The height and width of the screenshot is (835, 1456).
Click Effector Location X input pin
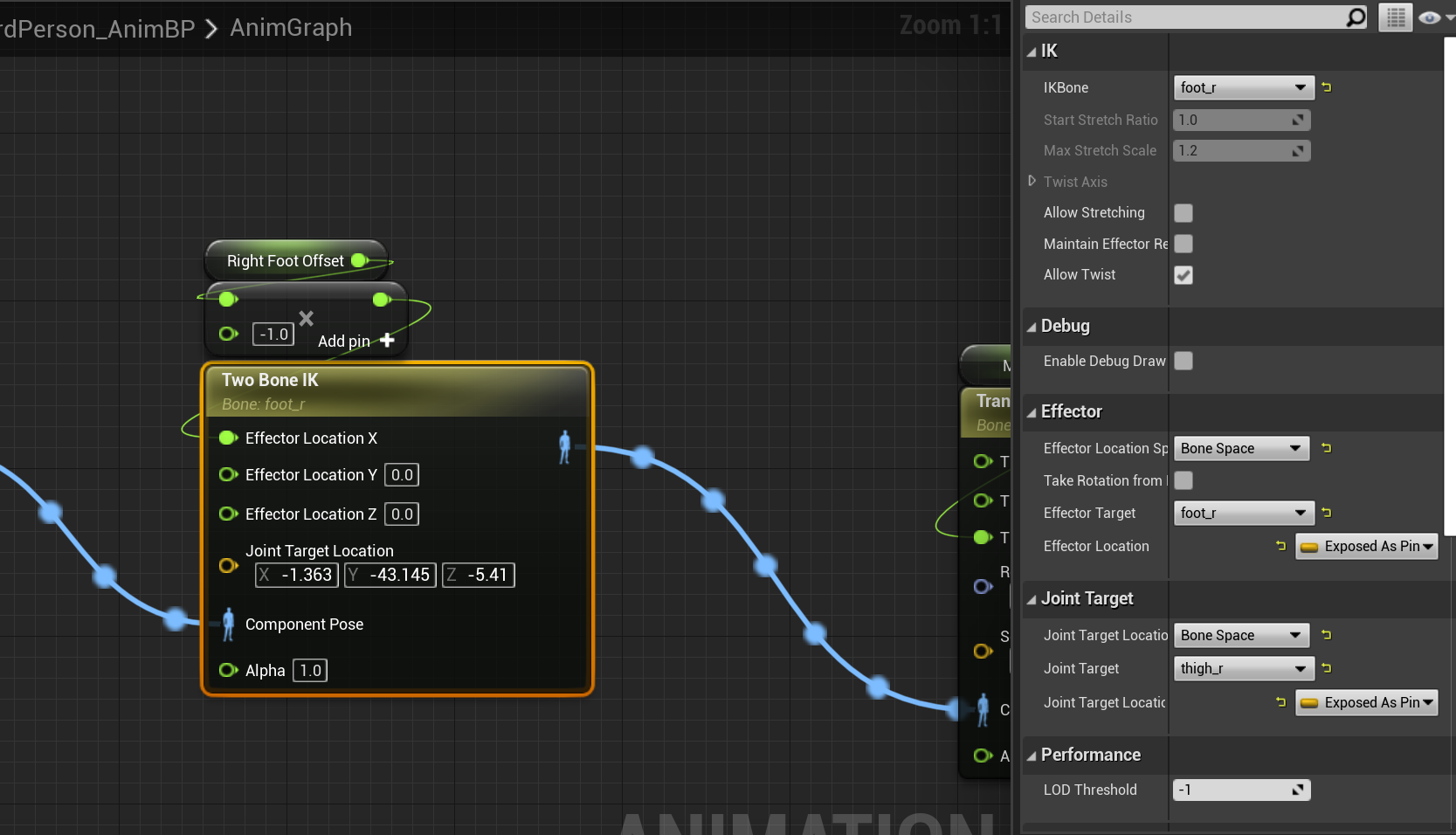click(228, 438)
